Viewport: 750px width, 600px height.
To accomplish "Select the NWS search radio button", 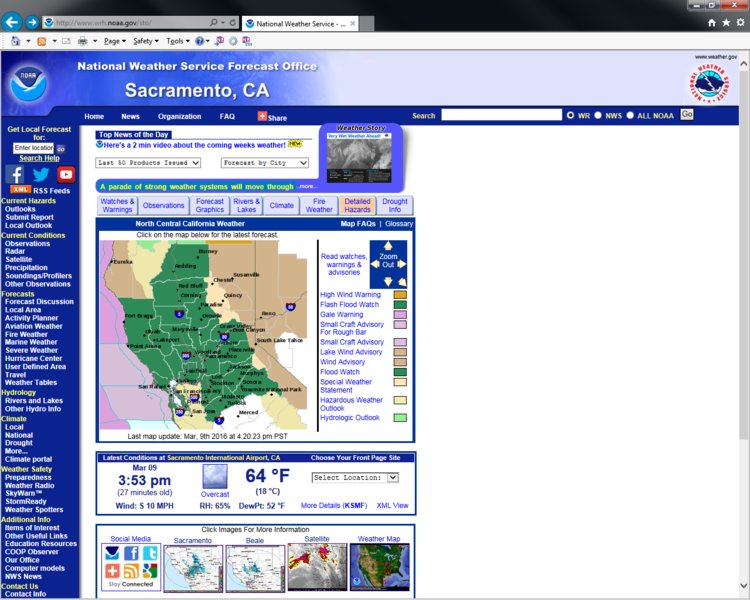I will 598,115.
